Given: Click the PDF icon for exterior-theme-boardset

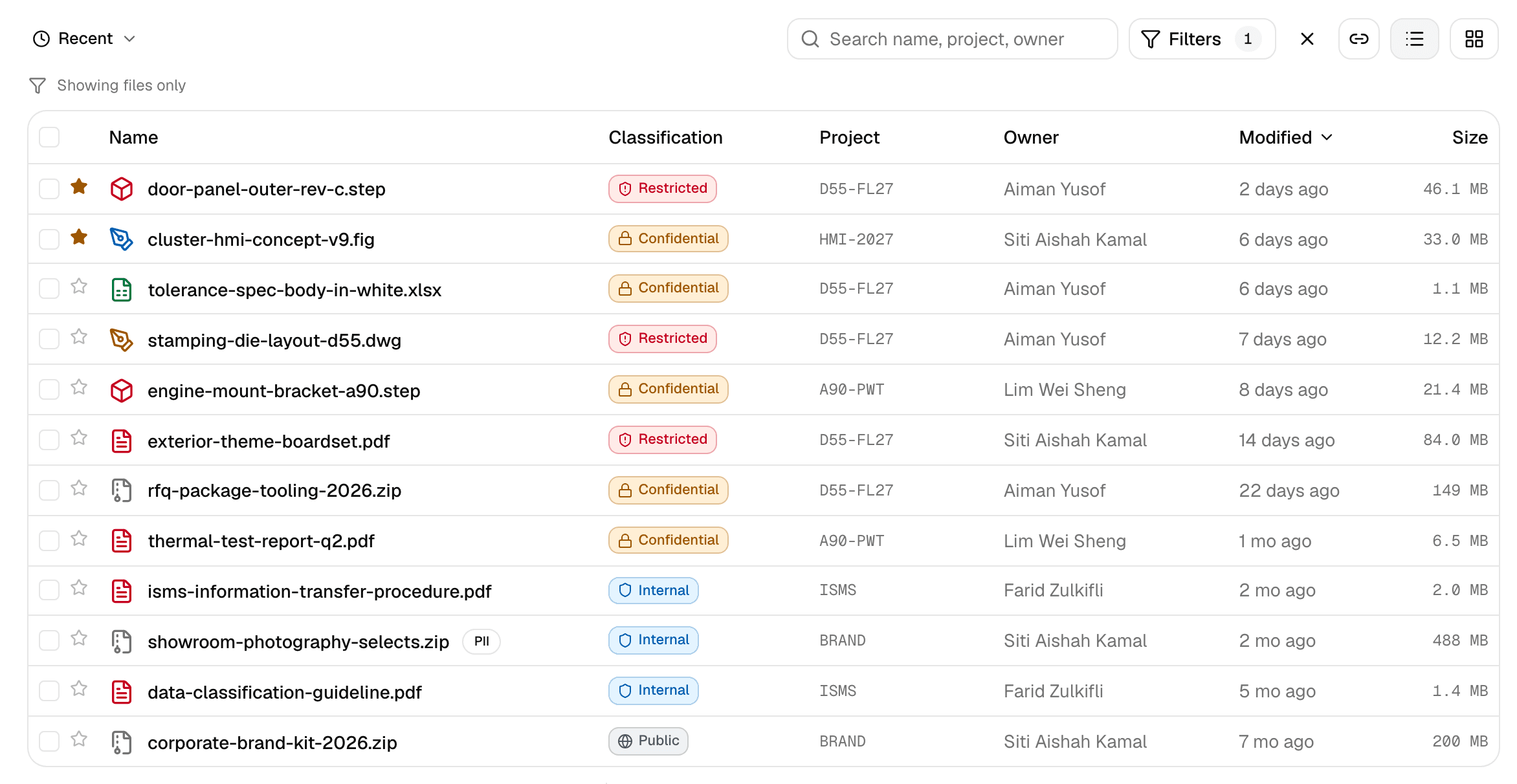Looking at the screenshot, I should (122, 441).
